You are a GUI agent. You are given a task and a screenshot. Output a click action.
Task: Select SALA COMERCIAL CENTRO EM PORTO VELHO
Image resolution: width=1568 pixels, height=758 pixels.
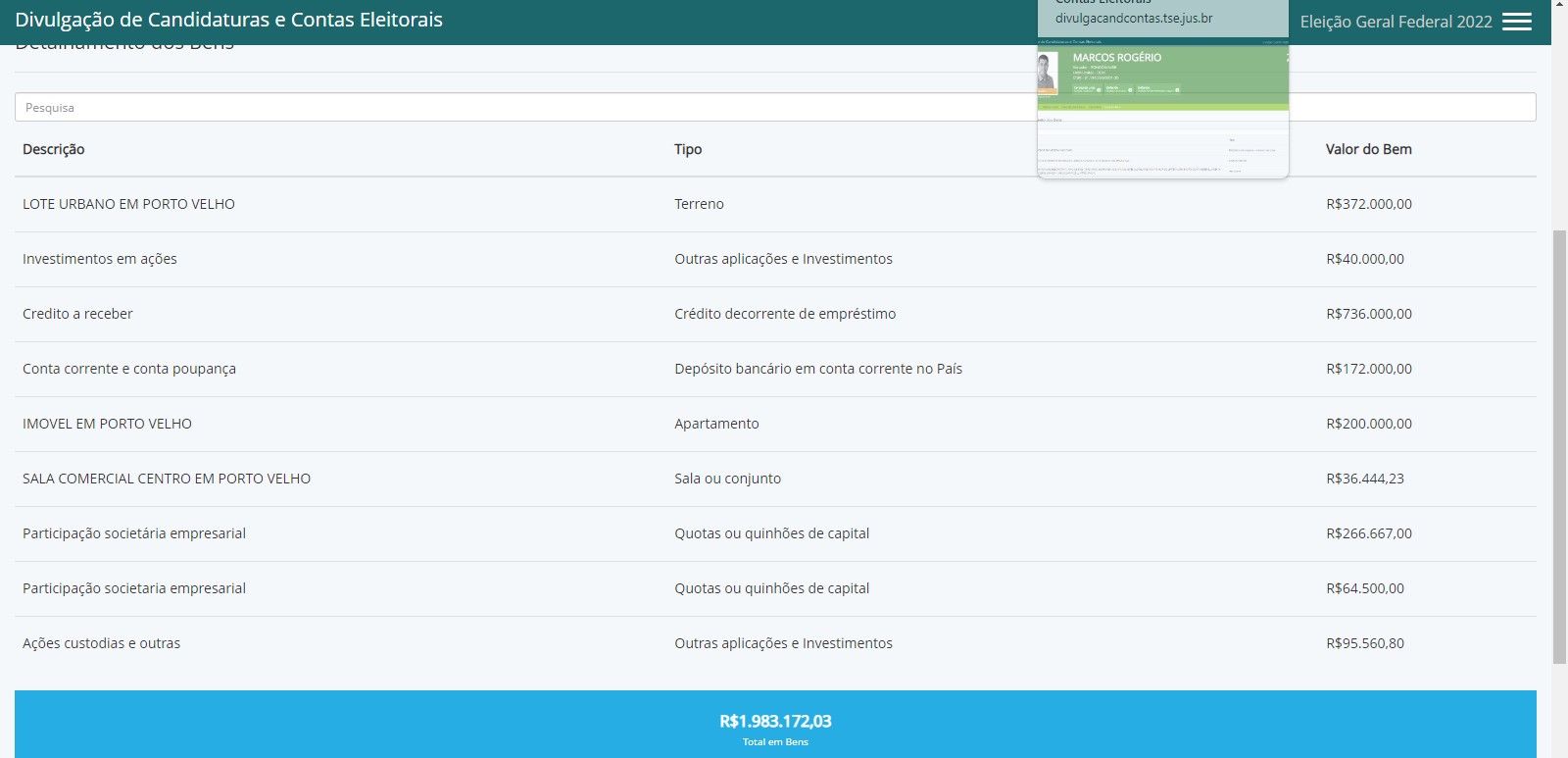167,479
